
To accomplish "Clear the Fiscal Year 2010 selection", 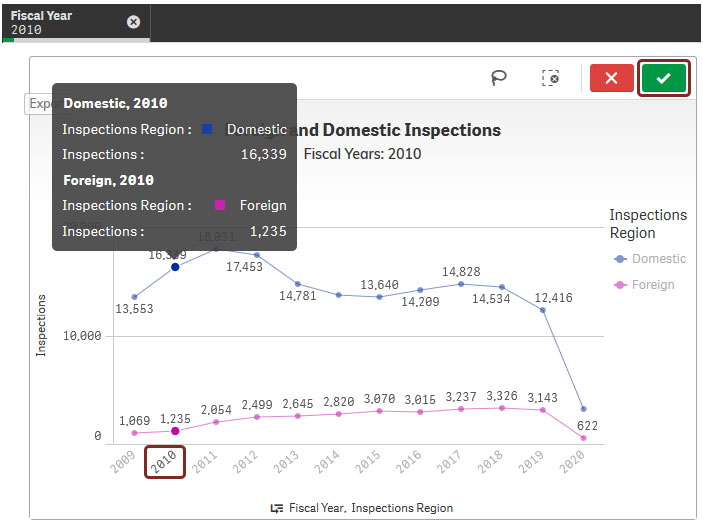I will click(134, 22).
